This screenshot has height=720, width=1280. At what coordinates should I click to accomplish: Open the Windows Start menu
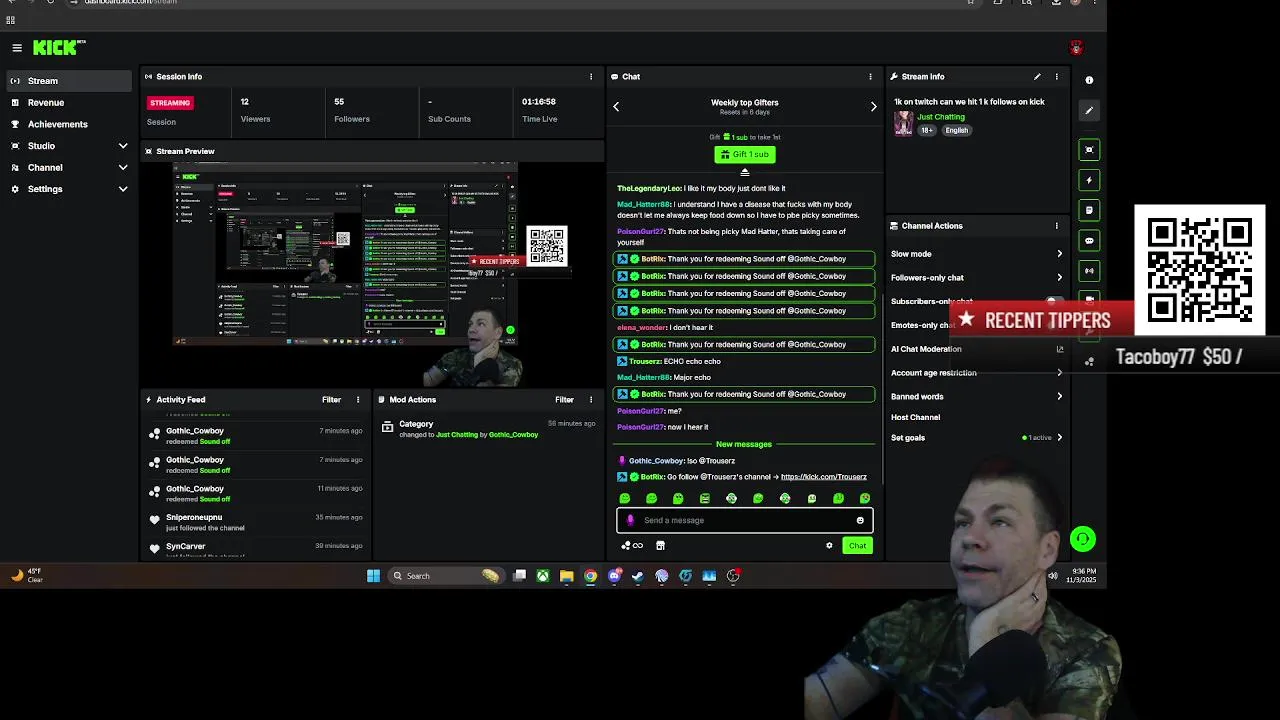pyautogui.click(x=373, y=576)
